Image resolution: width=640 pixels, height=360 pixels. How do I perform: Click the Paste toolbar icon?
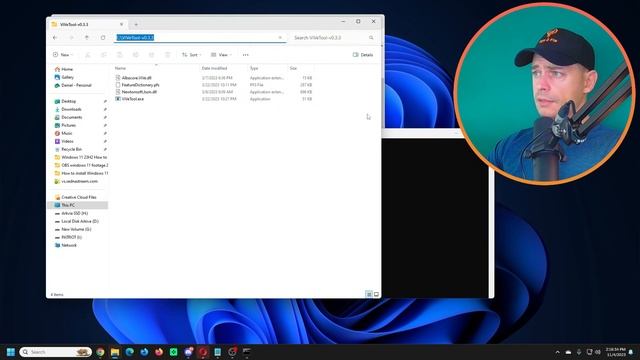point(120,55)
